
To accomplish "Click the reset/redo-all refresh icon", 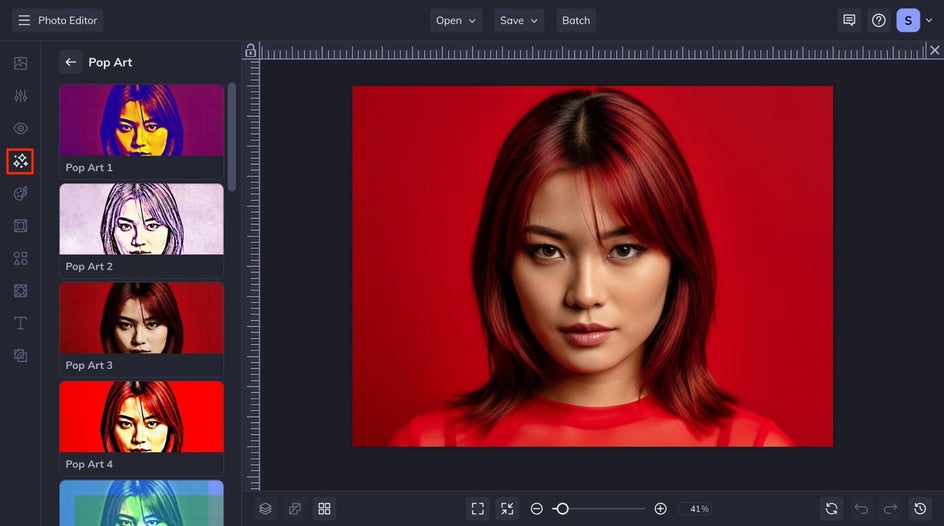I will pyautogui.click(x=831, y=509).
